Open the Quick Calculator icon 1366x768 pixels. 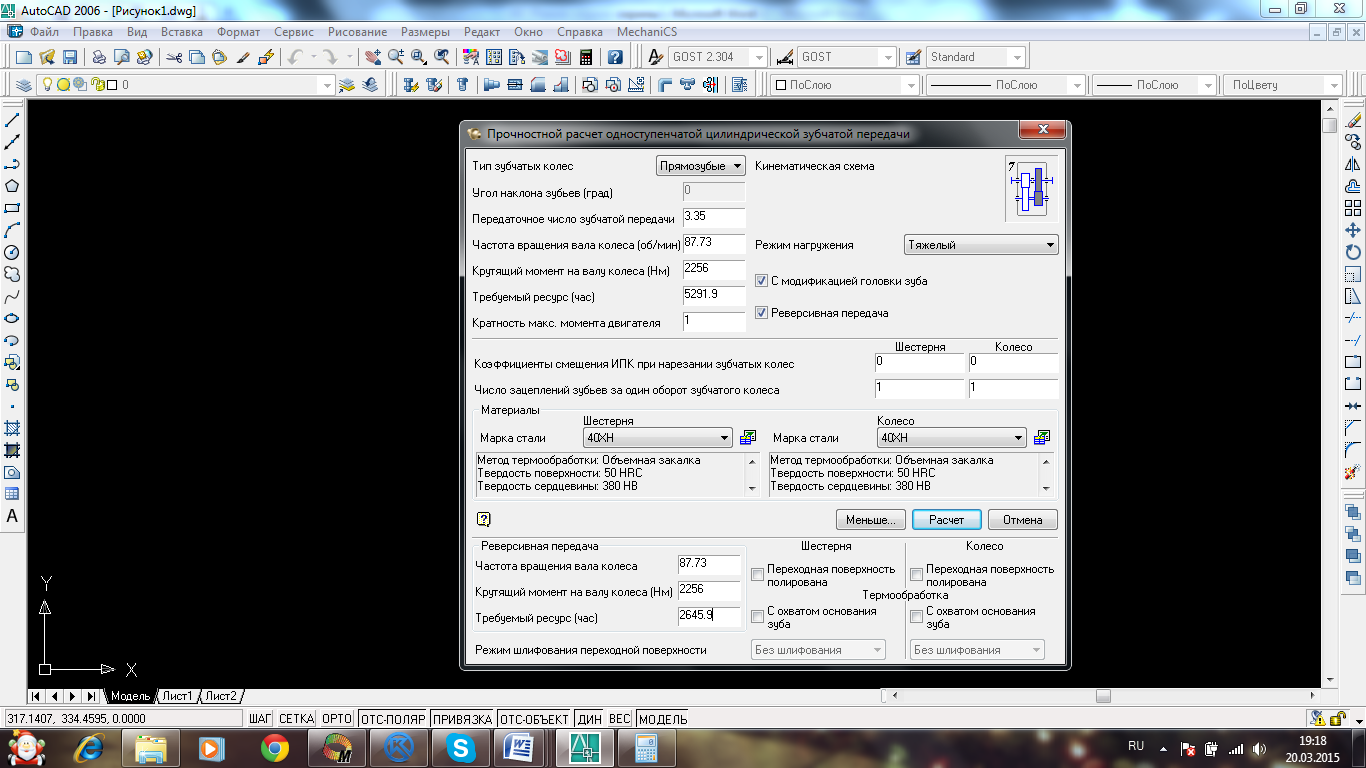click(x=586, y=57)
